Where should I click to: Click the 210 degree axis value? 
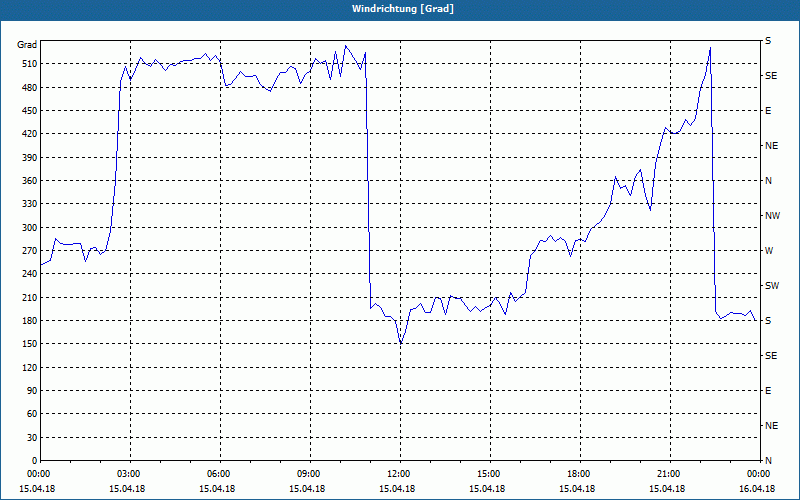30,297
